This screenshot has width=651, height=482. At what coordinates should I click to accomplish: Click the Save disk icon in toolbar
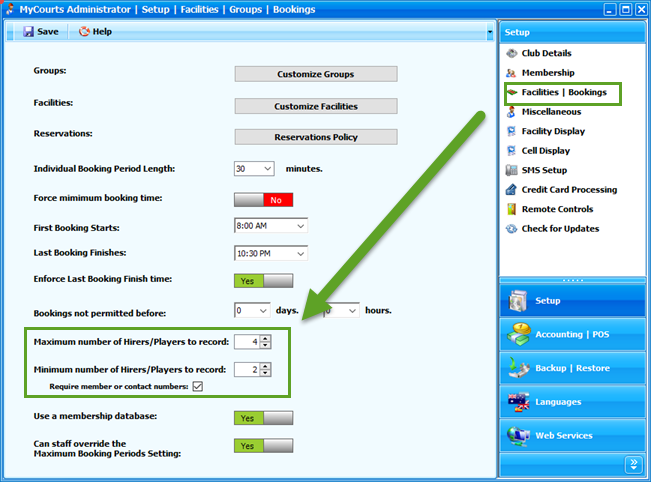29,32
